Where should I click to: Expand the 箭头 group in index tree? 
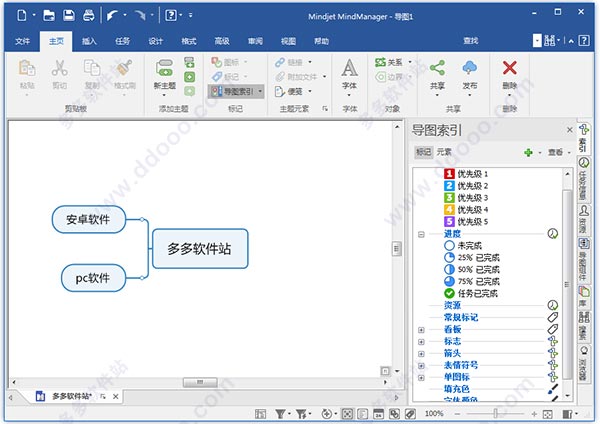[421, 353]
